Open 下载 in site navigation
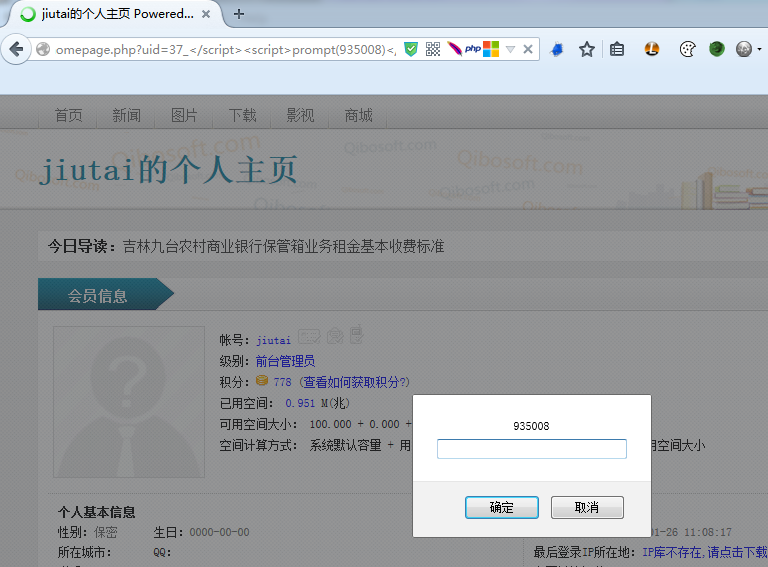Viewport: 768px width, 567px height. tap(242, 115)
